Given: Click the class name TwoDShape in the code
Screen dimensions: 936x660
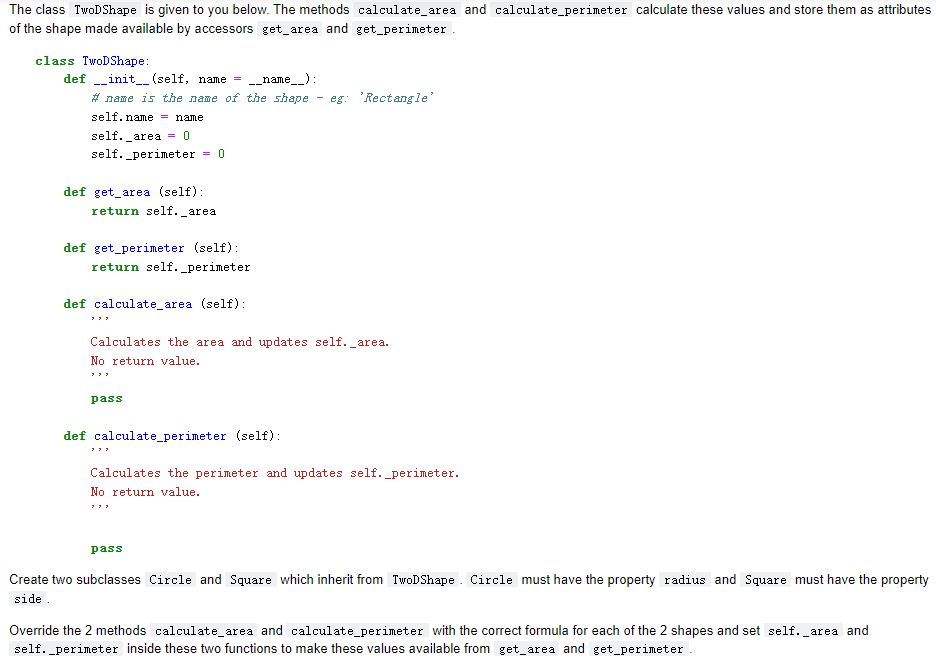Looking at the screenshot, I should tap(113, 60).
